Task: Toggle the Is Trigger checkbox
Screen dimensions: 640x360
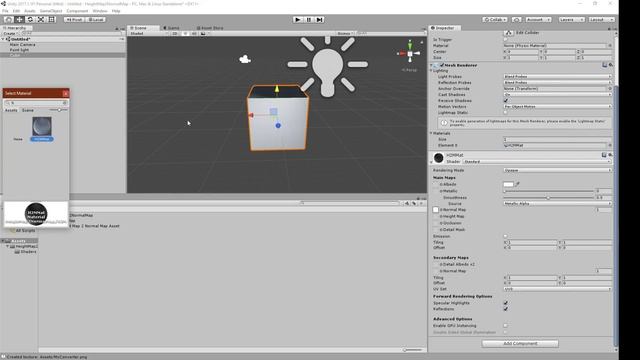Action: click(506, 40)
